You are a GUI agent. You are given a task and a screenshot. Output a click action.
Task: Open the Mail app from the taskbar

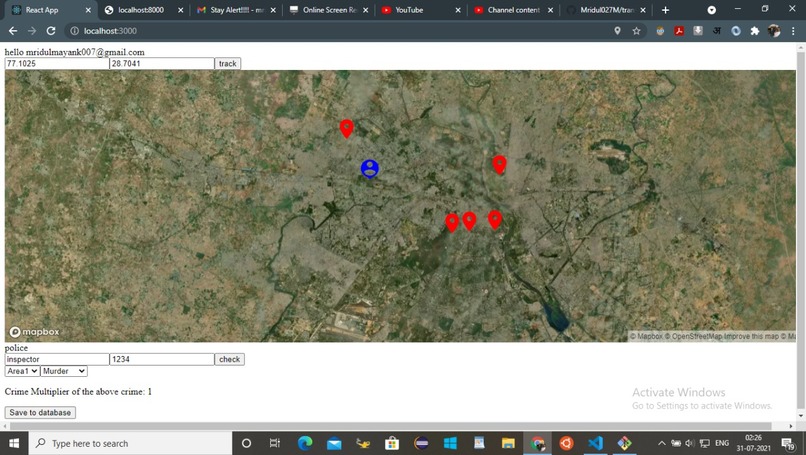tap(334, 443)
